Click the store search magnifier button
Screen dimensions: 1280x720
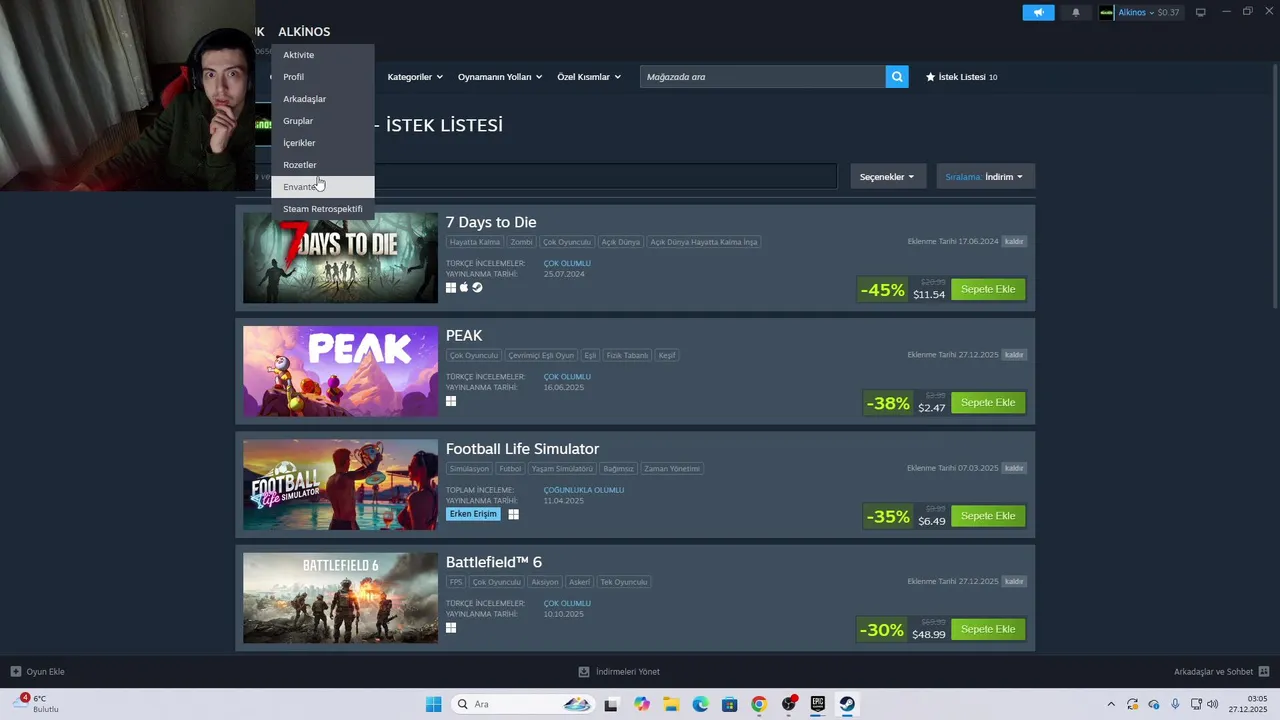point(897,77)
